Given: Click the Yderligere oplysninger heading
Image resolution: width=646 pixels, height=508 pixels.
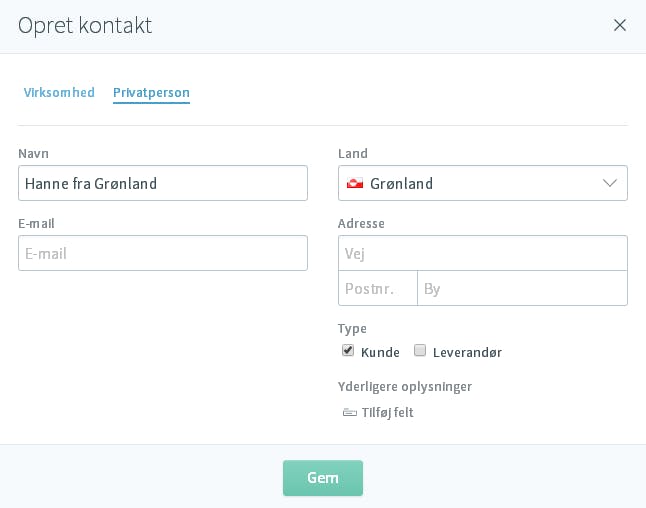Looking at the screenshot, I should [x=405, y=387].
